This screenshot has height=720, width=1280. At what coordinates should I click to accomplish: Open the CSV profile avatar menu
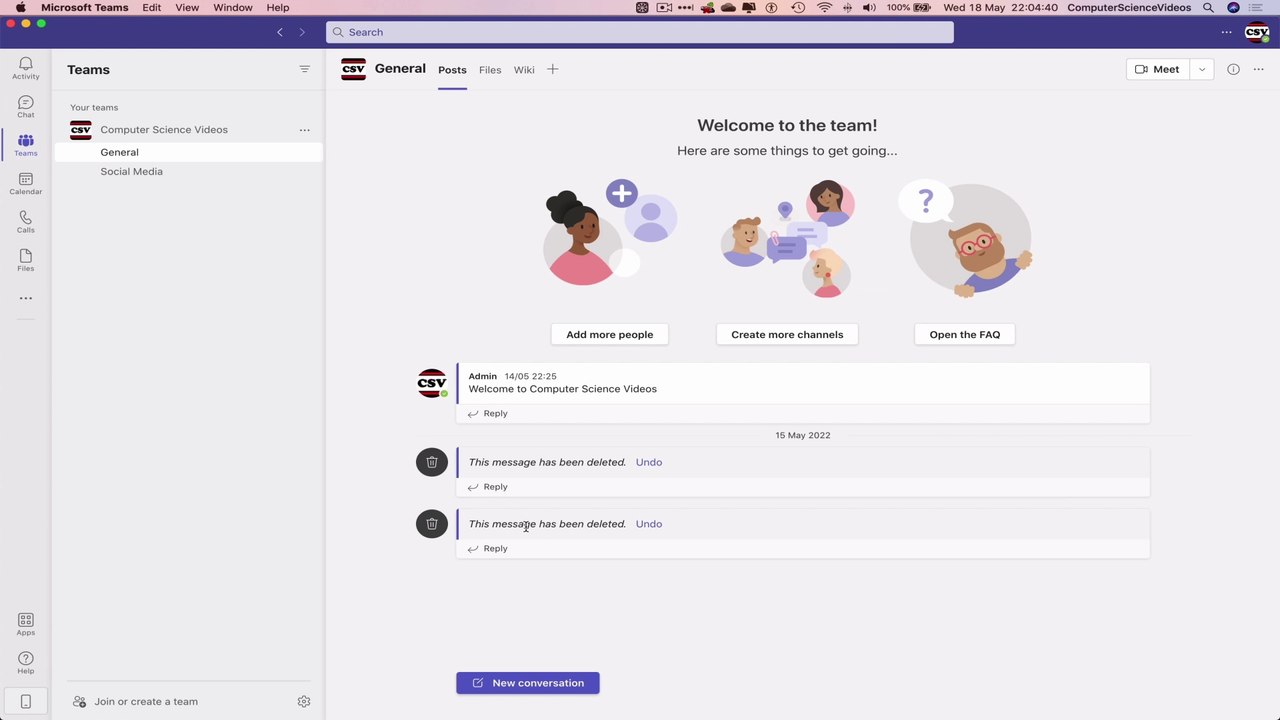[x=1257, y=32]
